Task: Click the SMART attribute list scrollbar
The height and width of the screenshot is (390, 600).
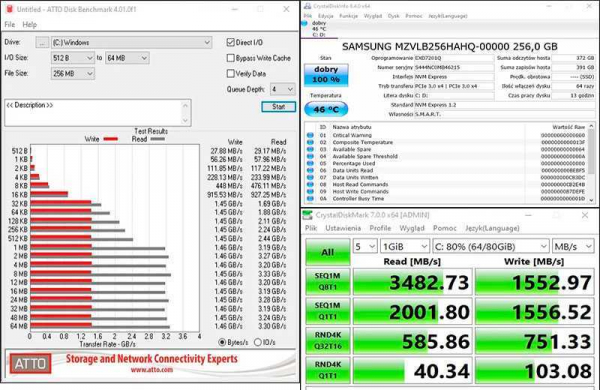Action: coord(591,163)
